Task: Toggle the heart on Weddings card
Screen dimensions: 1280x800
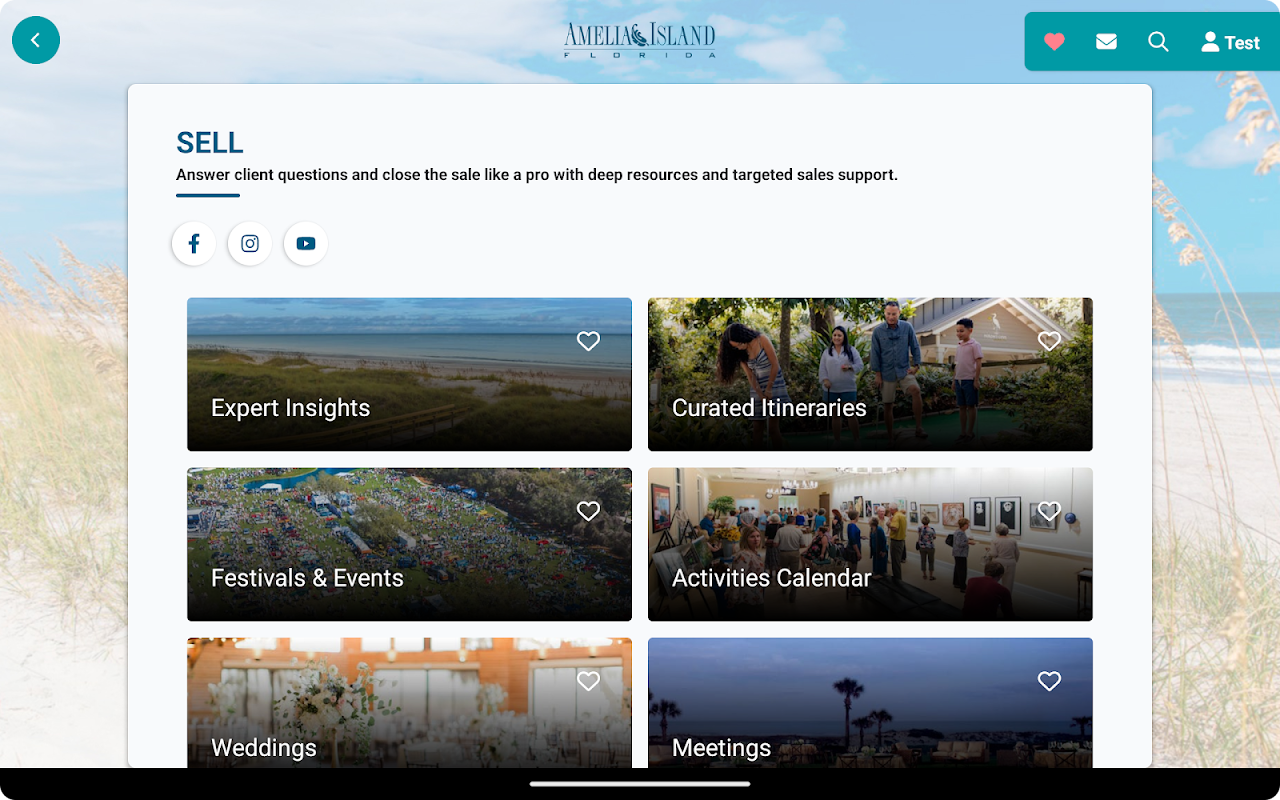Action: [x=588, y=681]
